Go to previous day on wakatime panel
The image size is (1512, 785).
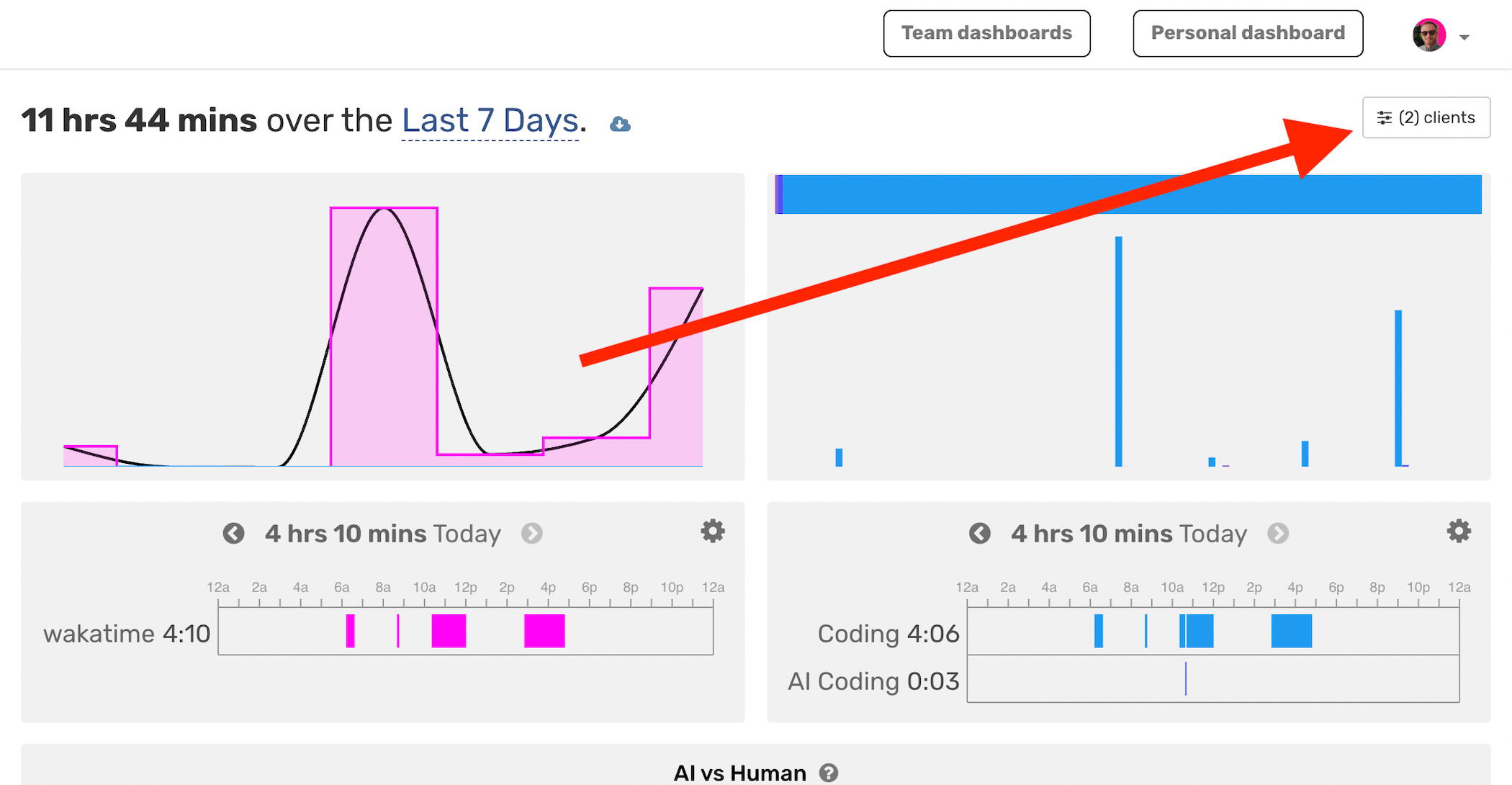click(x=234, y=533)
